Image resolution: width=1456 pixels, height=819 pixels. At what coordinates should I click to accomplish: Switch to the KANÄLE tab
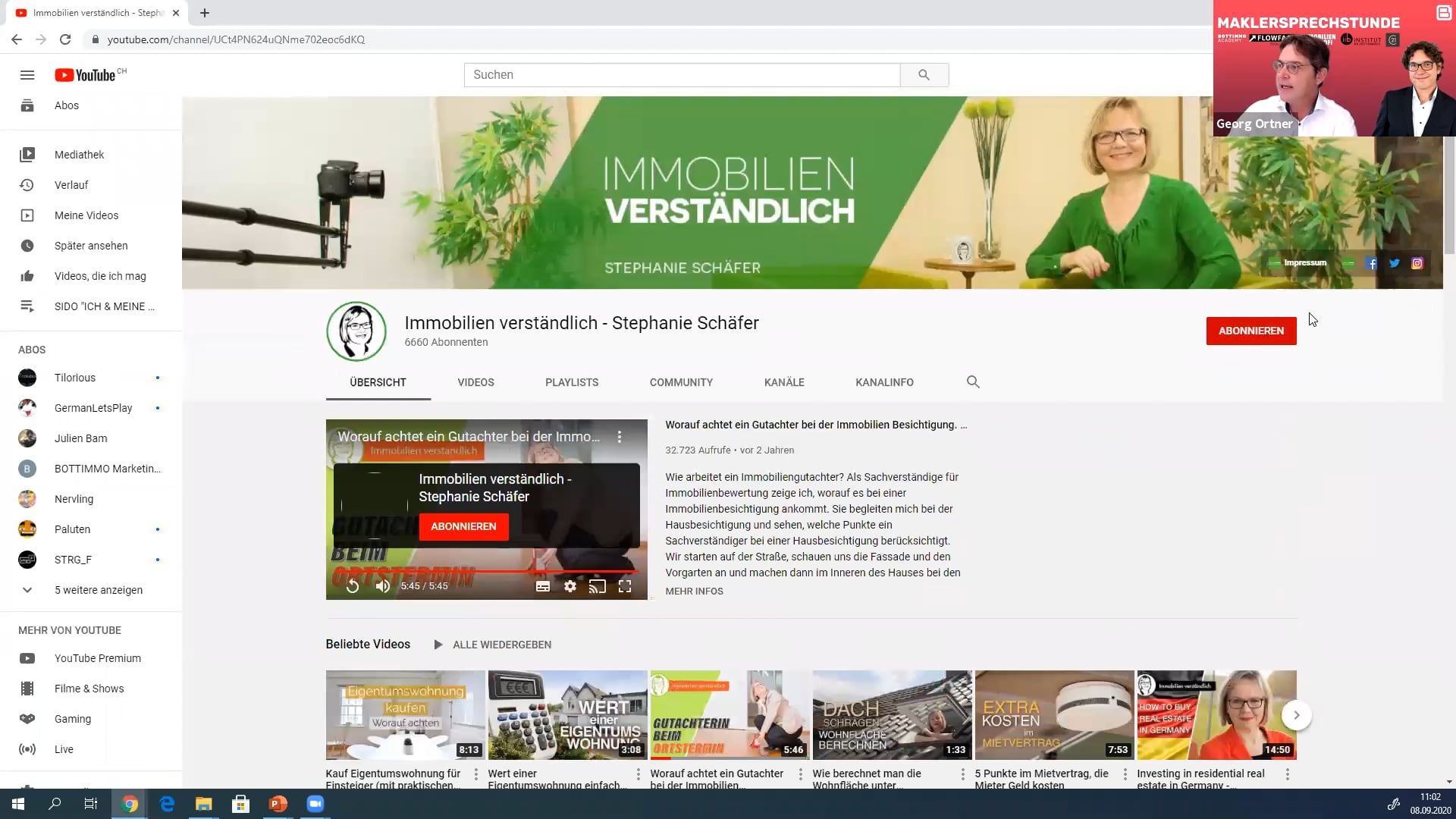tap(784, 382)
